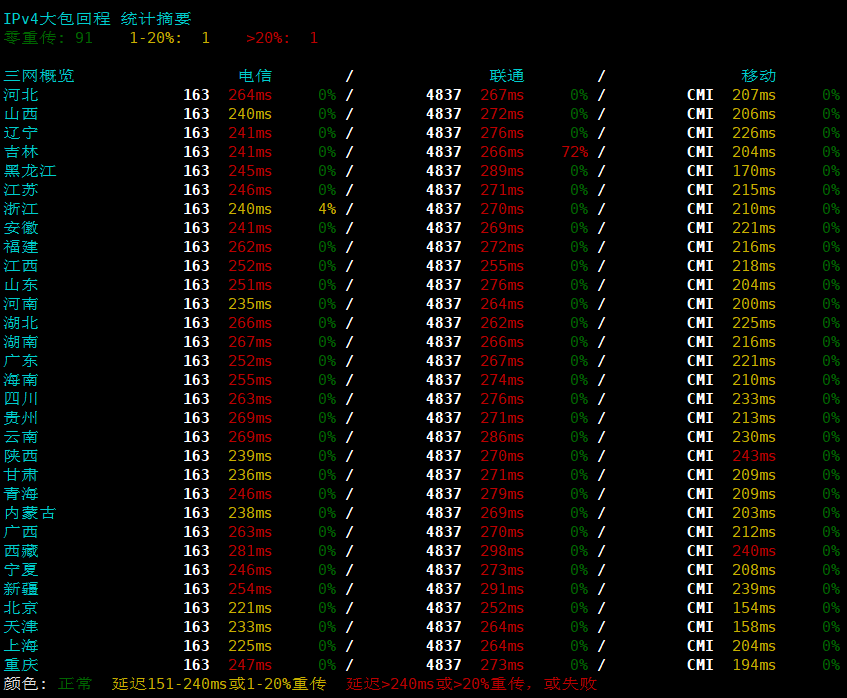Click 154ms in the 北京 row
This screenshot has width=847, height=698.
754,608
